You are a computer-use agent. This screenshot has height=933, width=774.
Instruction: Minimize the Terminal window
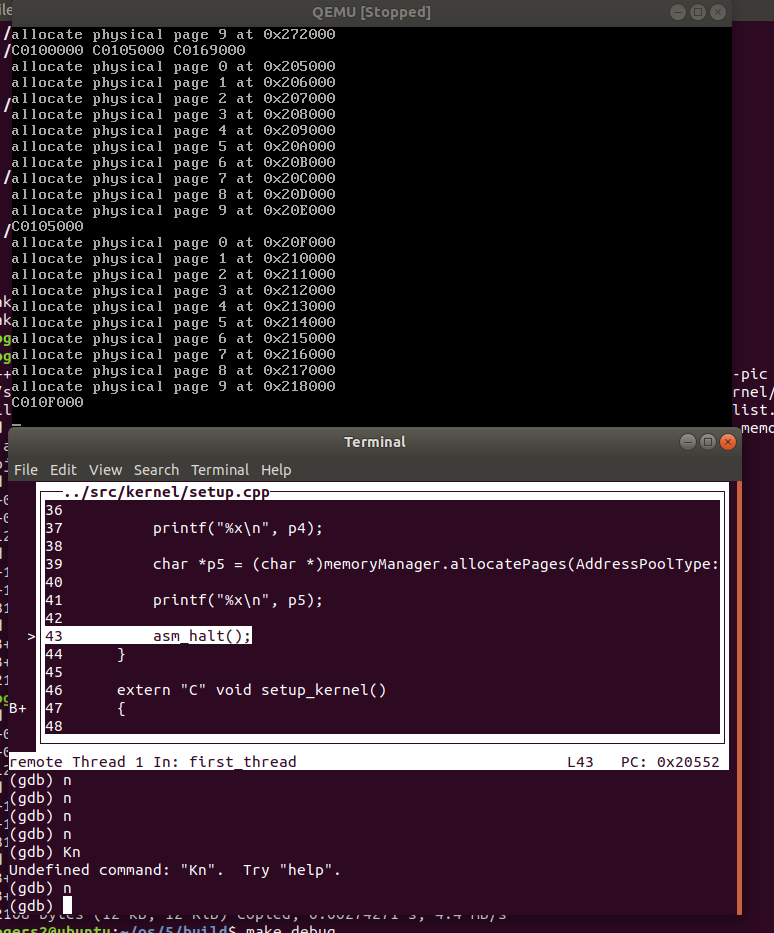(688, 442)
